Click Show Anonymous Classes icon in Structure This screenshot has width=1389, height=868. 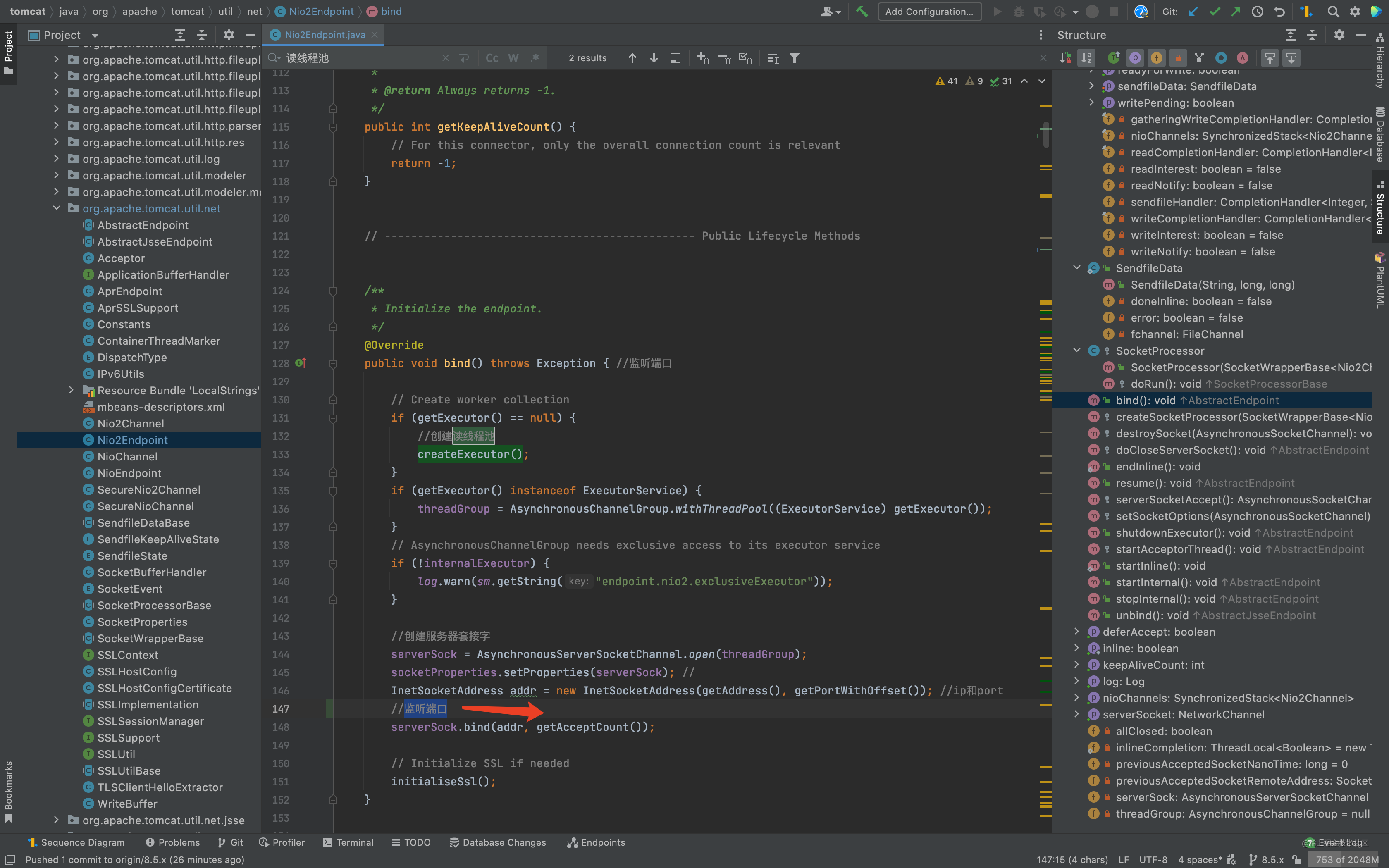coord(1221,58)
